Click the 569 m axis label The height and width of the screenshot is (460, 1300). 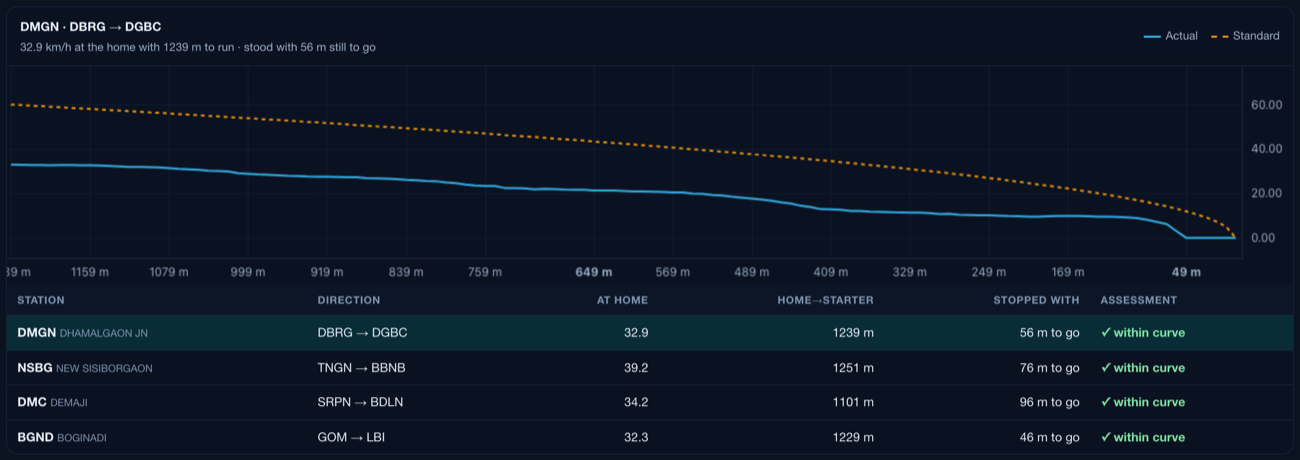(673, 272)
